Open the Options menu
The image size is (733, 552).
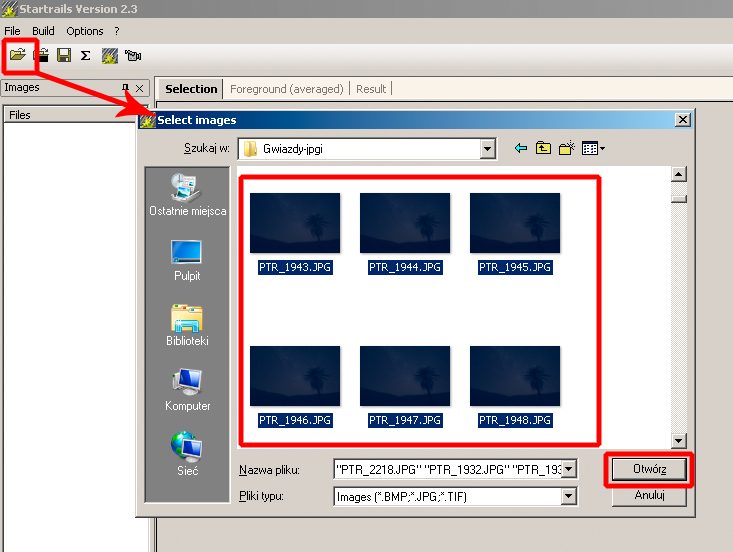tap(85, 31)
